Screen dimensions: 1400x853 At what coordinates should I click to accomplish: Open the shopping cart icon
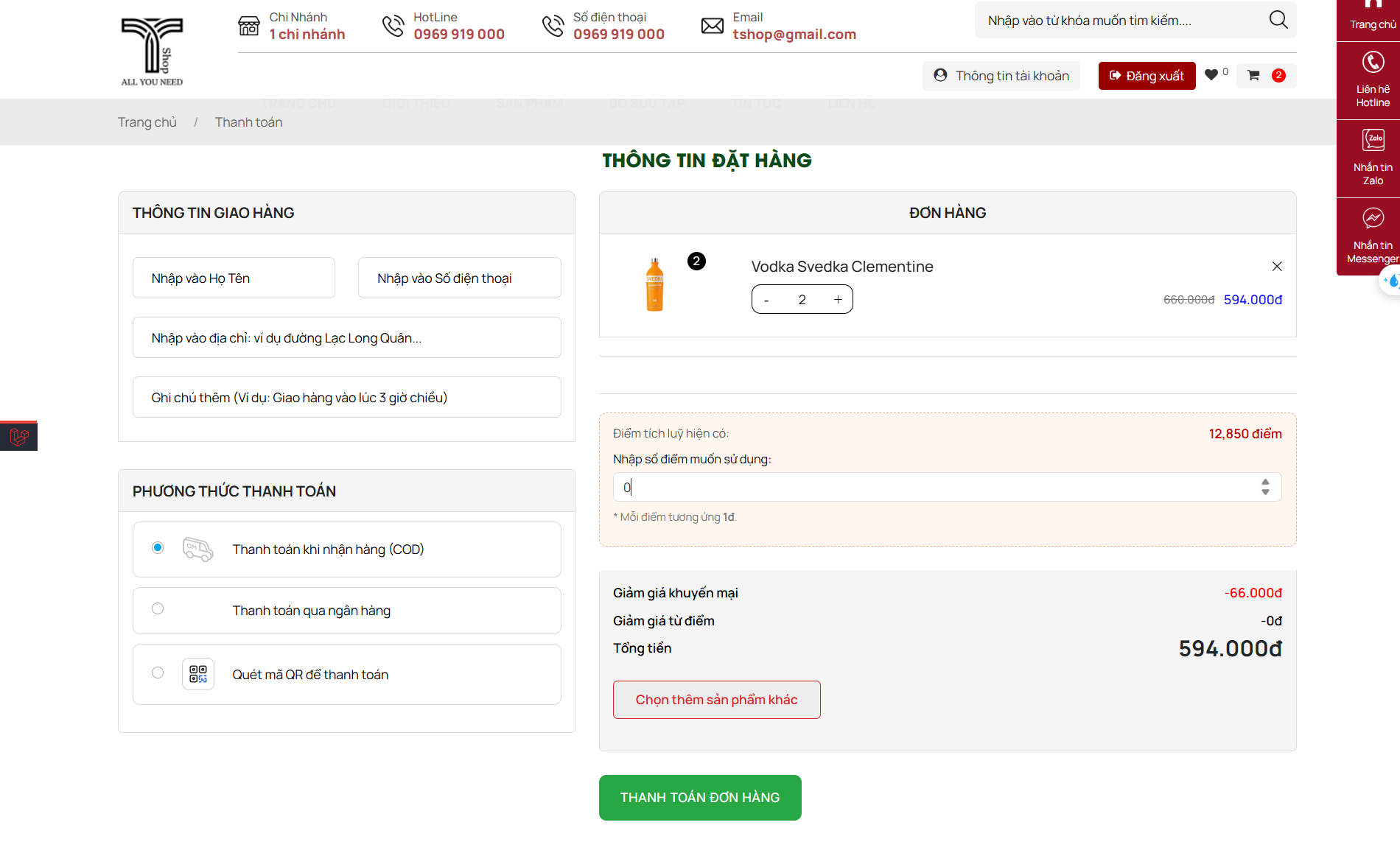pos(1253,75)
